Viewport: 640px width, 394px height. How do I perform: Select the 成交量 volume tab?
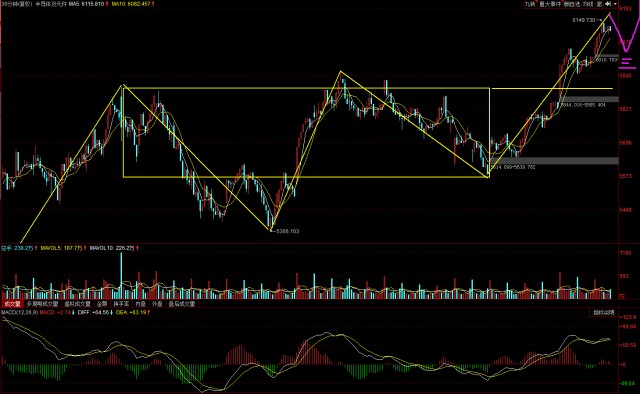point(12,304)
